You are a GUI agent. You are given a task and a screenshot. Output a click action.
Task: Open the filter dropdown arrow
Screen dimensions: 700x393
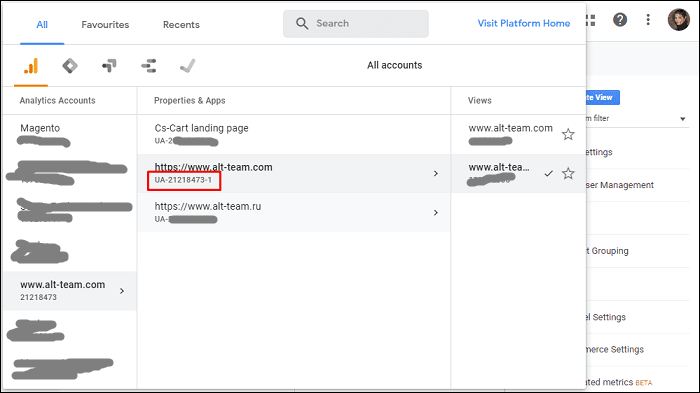pos(683,119)
